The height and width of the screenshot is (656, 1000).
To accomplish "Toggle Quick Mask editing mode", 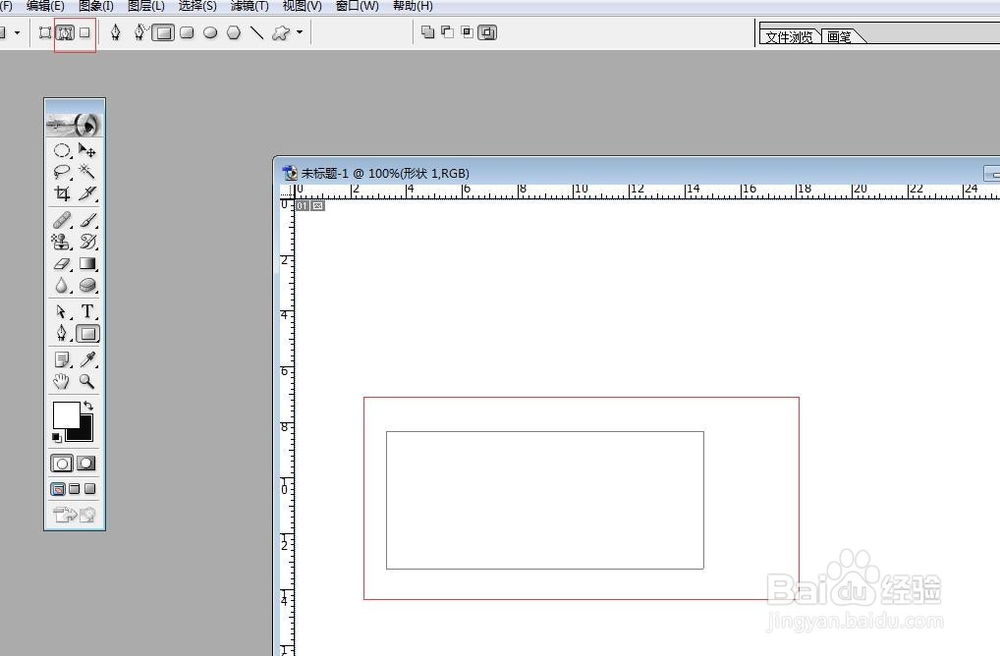I will coord(85,463).
